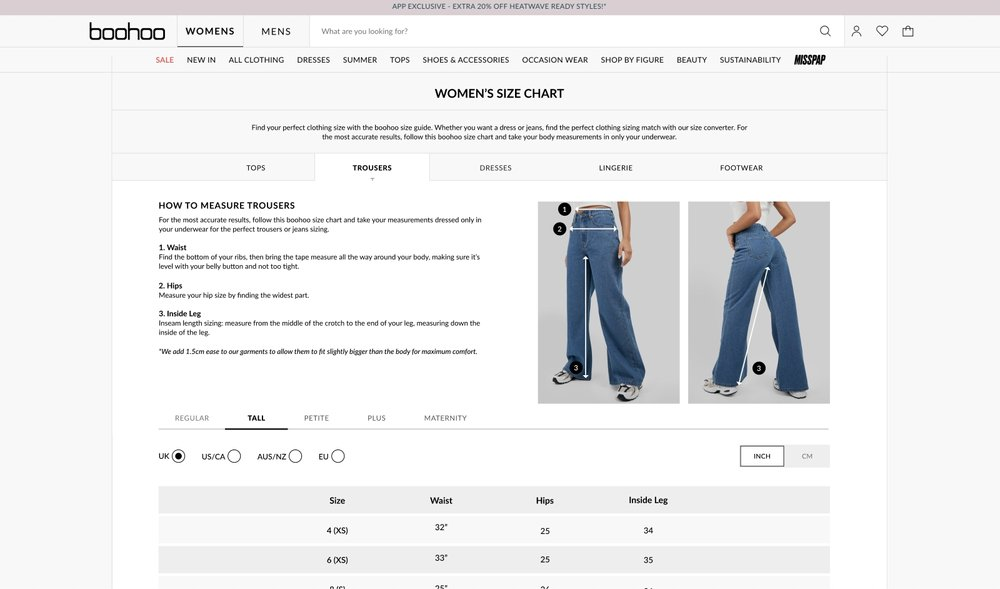Switch to the Petite fit tab
The width and height of the screenshot is (1000, 589).
316,418
